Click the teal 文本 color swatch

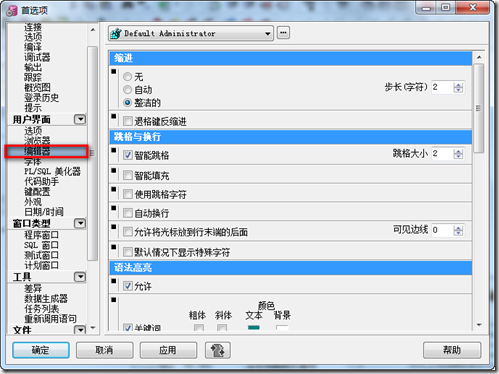click(254, 328)
